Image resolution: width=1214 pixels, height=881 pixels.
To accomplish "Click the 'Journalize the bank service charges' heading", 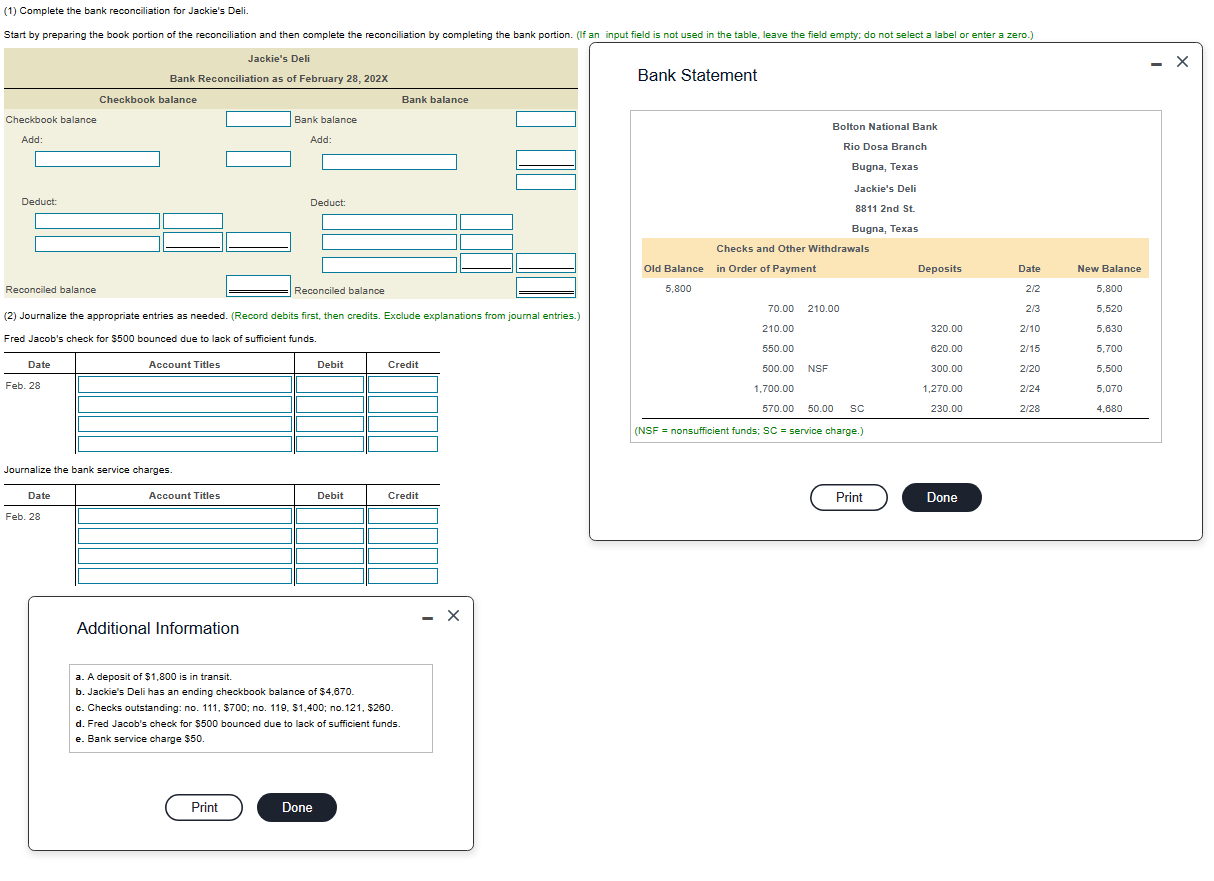I will (88, 470).
